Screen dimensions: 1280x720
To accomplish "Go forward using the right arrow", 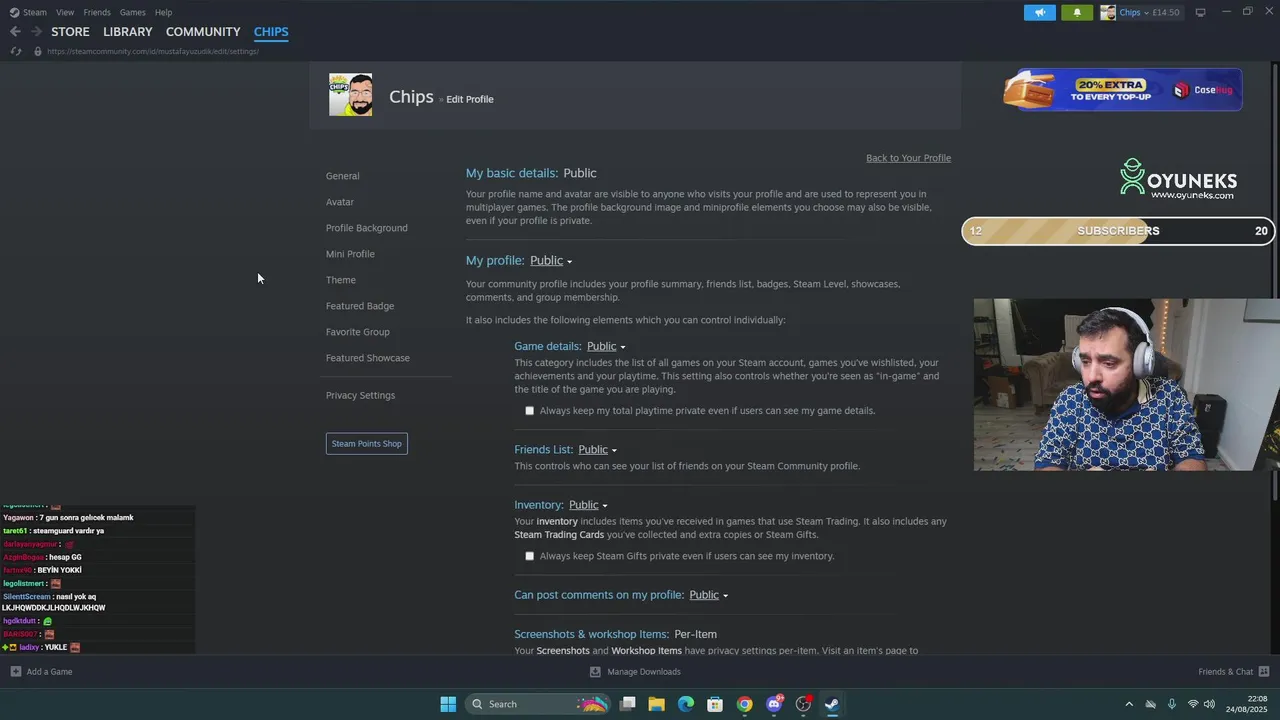I will (x=36, y=32).
